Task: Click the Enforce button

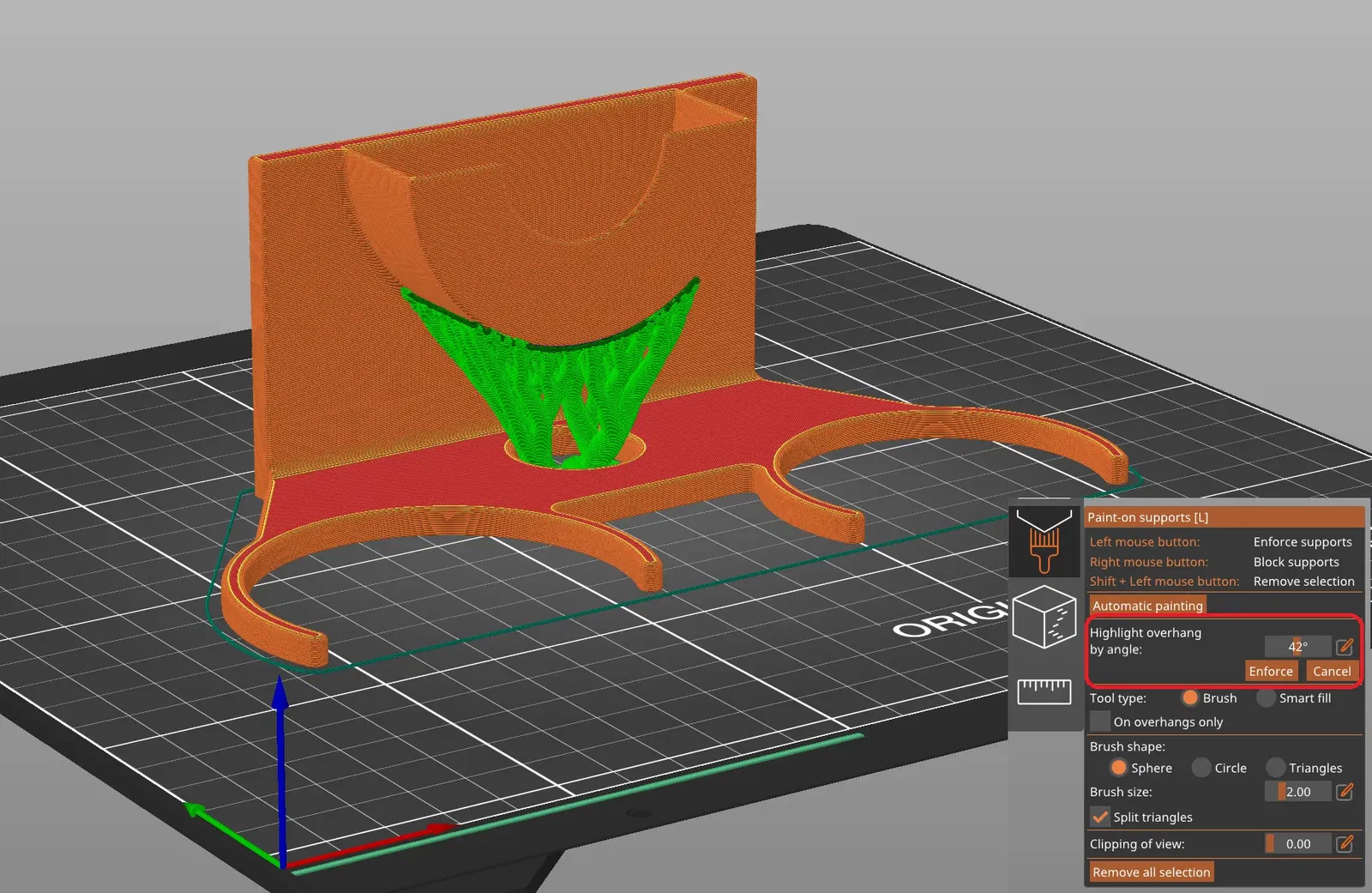Action: pos(1271,672)
